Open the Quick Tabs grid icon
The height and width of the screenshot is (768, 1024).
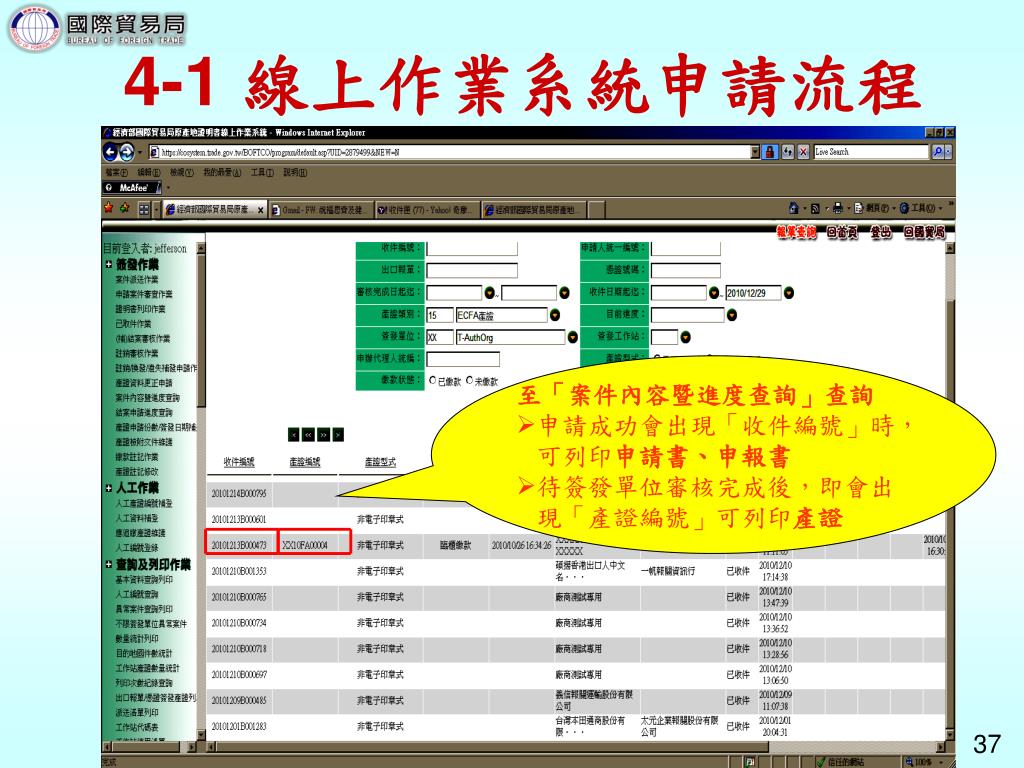144,210
